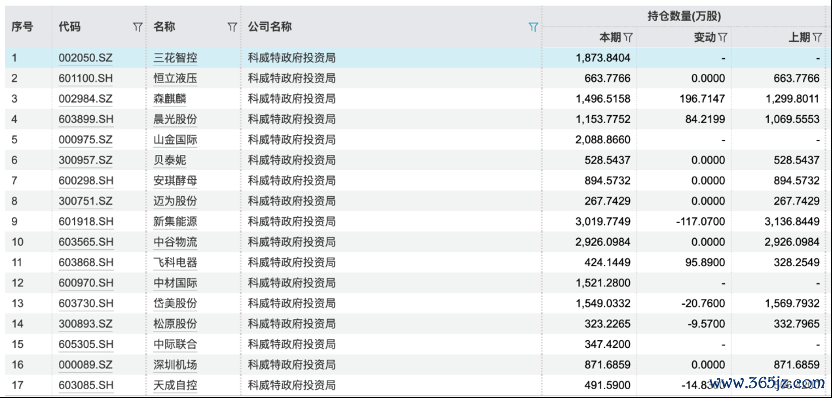Click active blue filter on 公司名称 column

[x=533, y=27]
